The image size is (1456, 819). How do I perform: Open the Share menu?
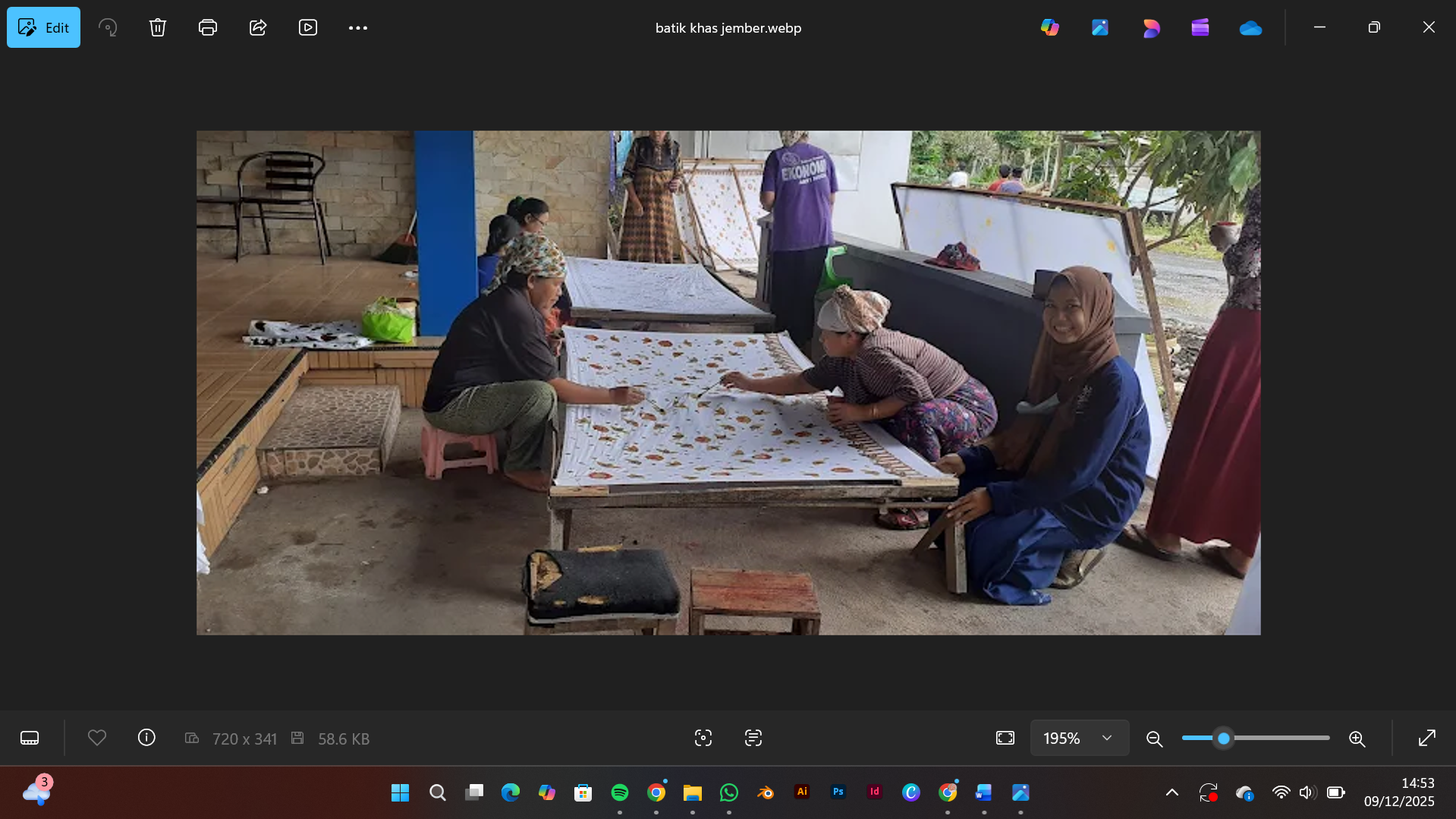click(x=258, y=27)
